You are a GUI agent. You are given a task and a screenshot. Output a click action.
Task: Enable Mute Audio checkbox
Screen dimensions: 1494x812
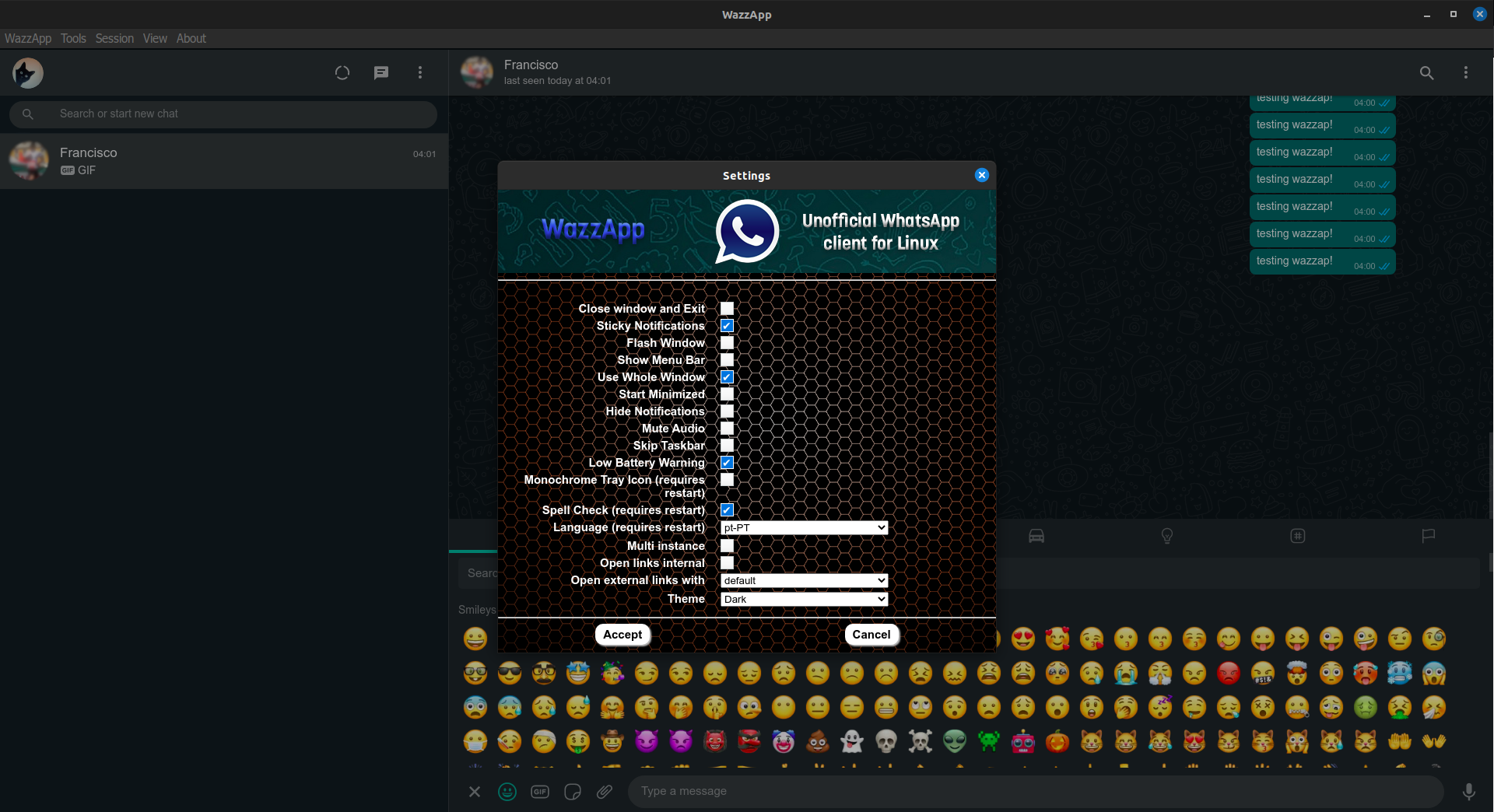click(x=727, y=429)
